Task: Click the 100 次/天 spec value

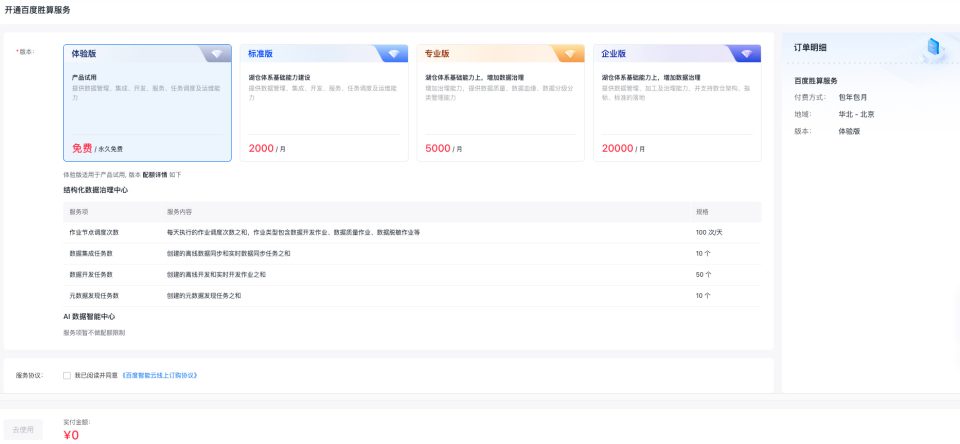Action: 709,233
